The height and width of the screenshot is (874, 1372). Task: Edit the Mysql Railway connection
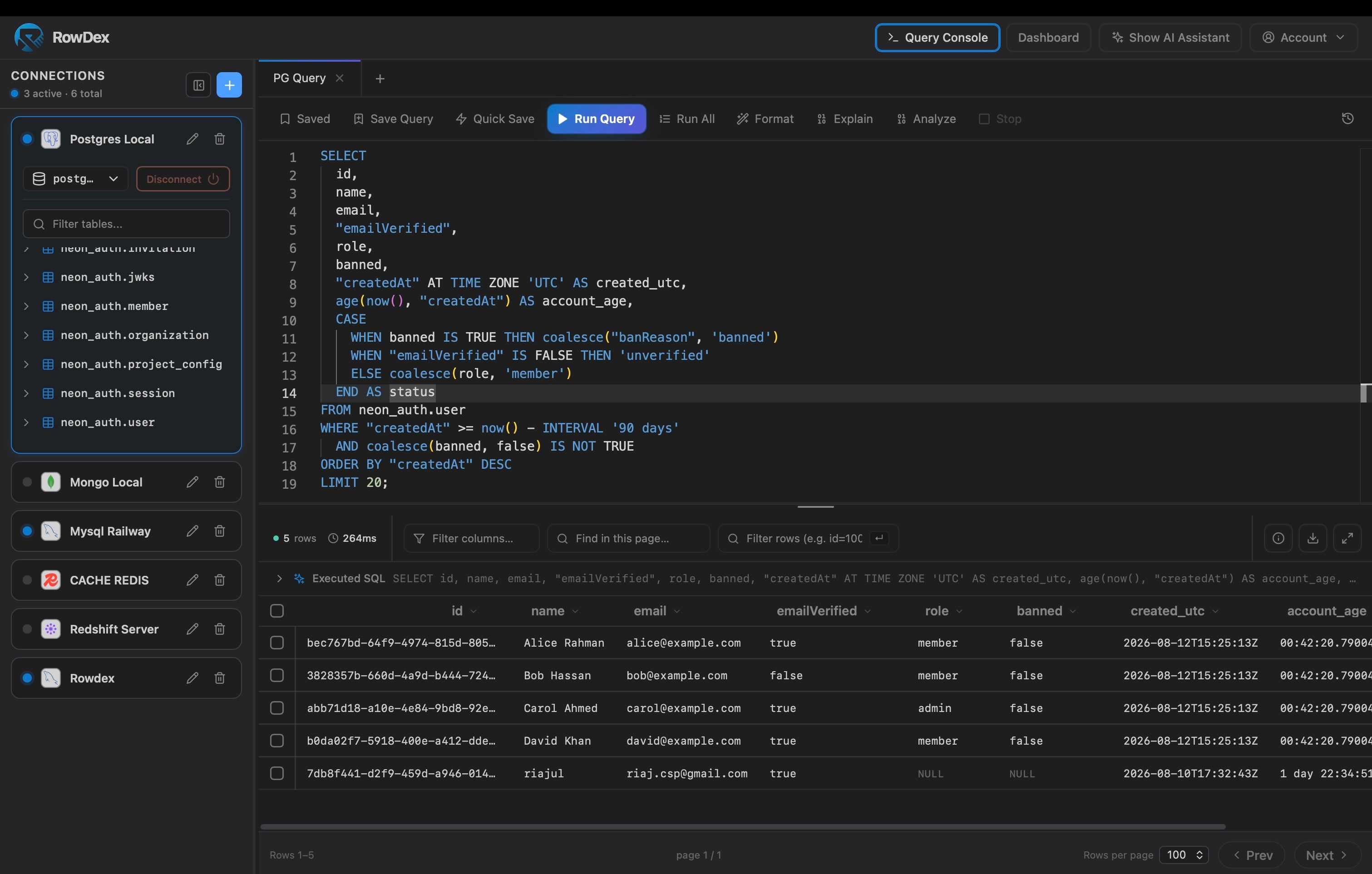pos(192,531)
